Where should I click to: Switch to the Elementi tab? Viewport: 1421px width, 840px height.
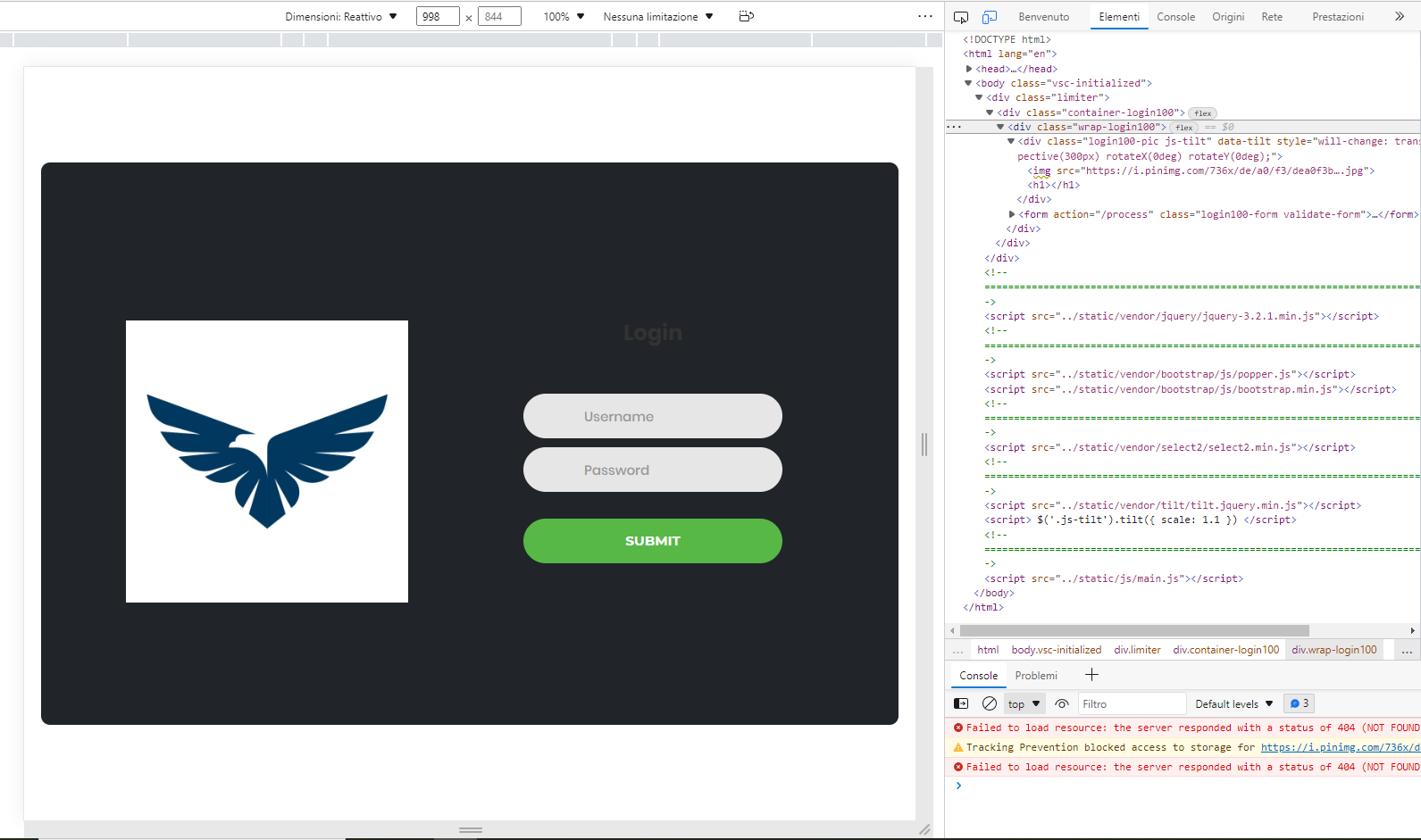1119,17
